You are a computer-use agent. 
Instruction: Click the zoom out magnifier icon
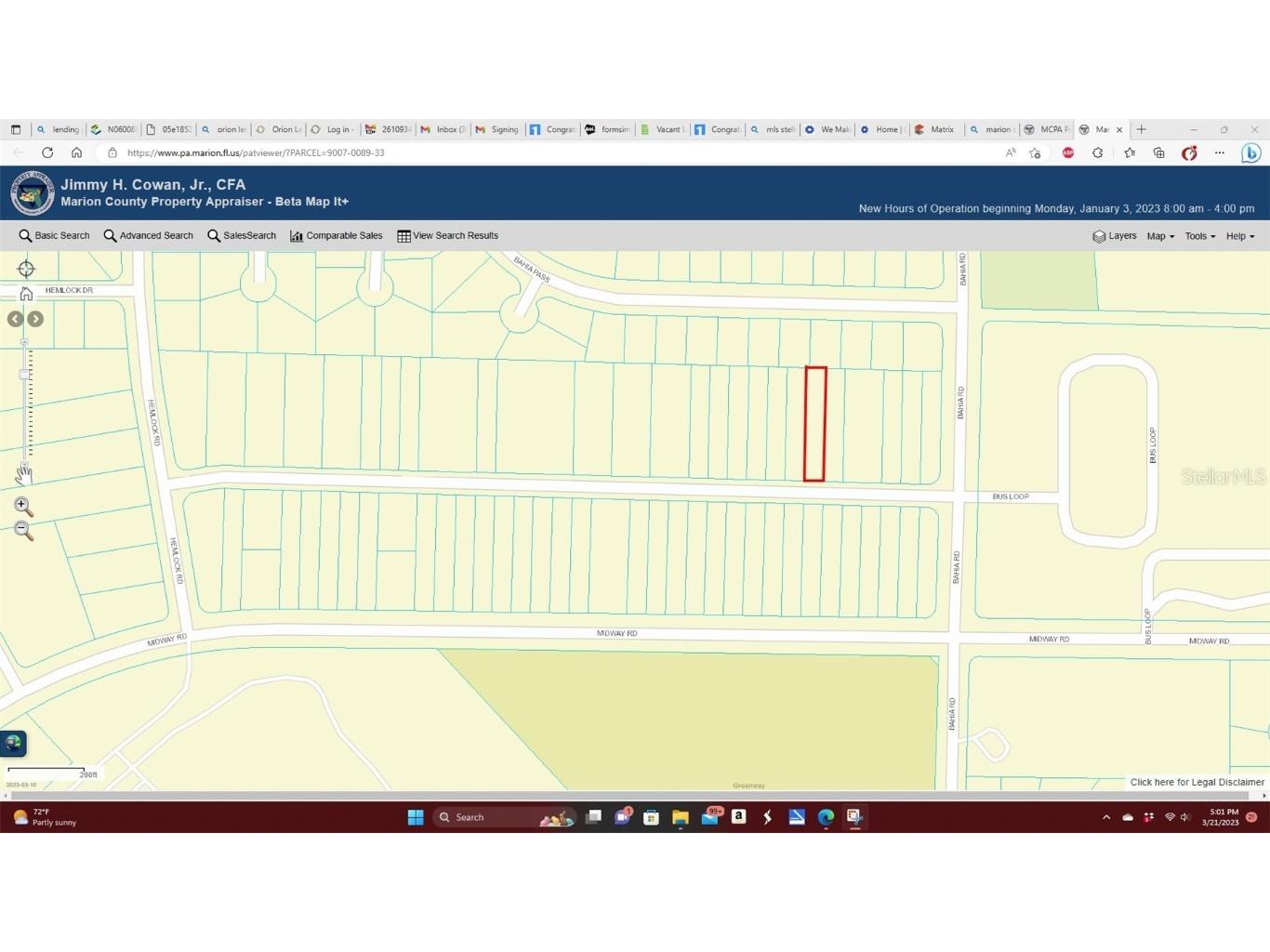click(23, 531)
